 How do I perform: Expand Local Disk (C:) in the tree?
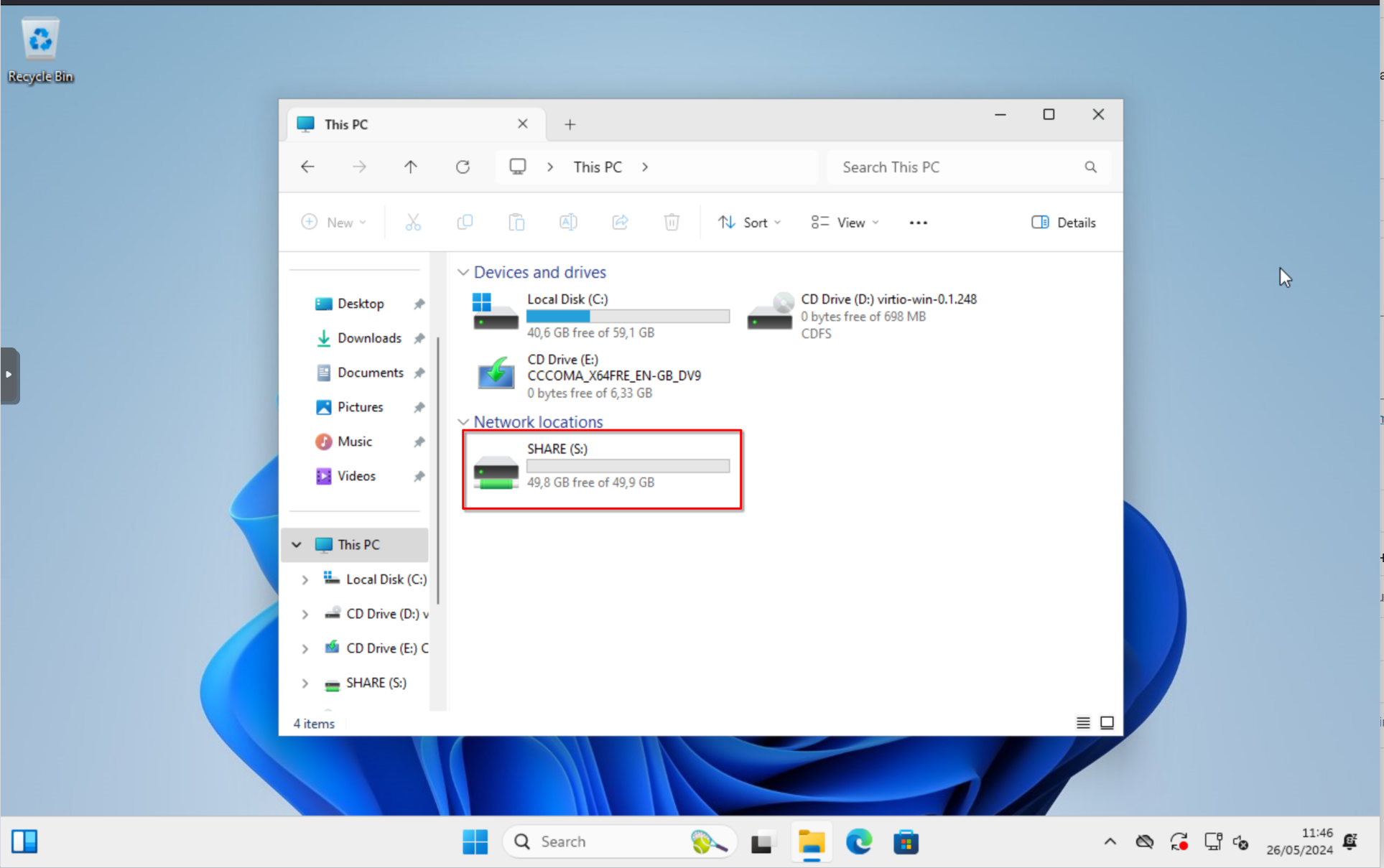coord(305,579)
